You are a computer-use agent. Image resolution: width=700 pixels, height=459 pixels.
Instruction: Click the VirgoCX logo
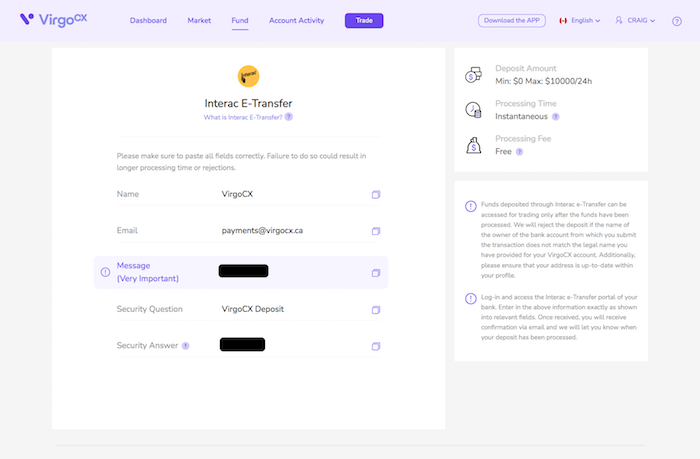point(54,20)
